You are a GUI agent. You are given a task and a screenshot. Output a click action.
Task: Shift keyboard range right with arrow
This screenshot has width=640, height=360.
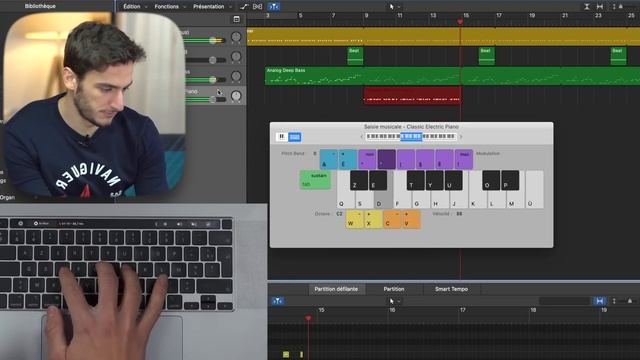coord(461,137)
